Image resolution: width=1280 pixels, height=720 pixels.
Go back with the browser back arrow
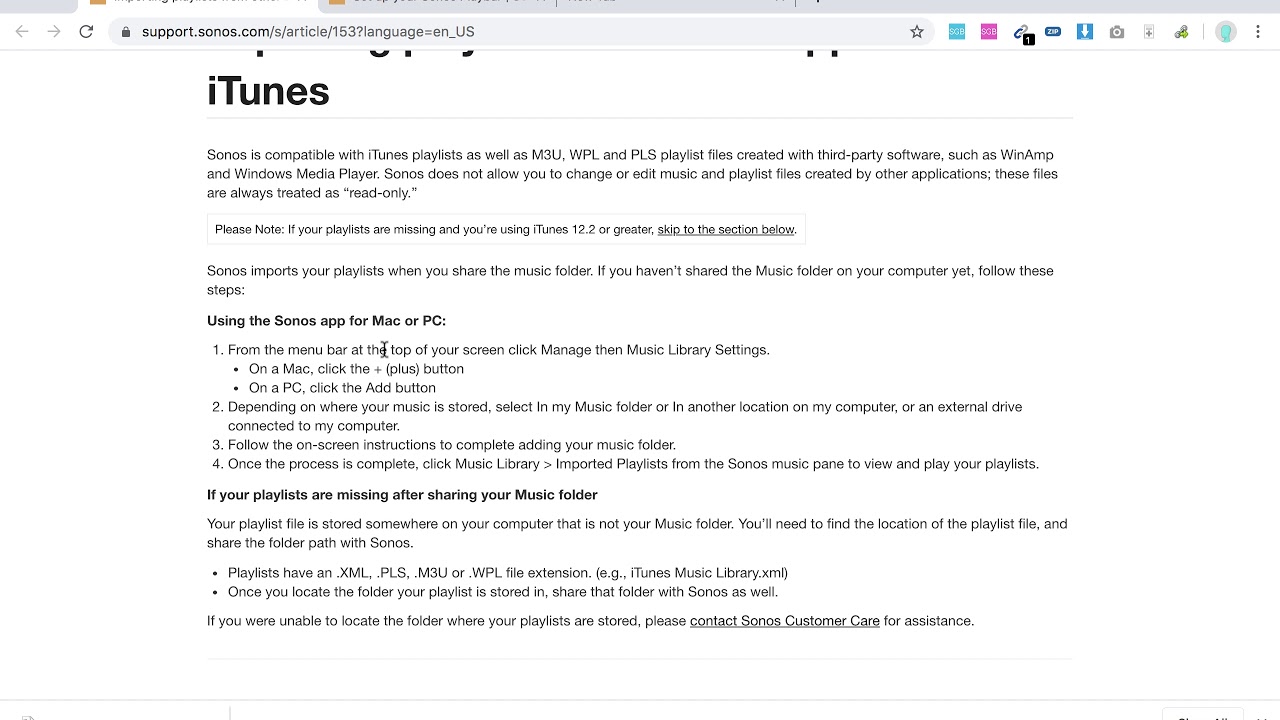tap(22, 32)
